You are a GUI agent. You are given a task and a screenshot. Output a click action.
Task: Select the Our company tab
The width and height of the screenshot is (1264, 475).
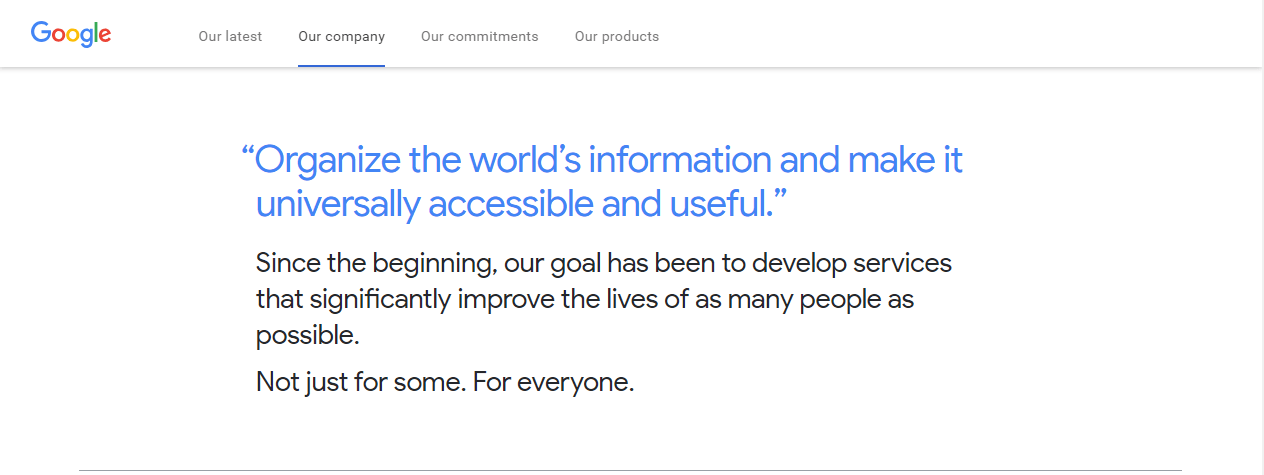coord(341,36)
